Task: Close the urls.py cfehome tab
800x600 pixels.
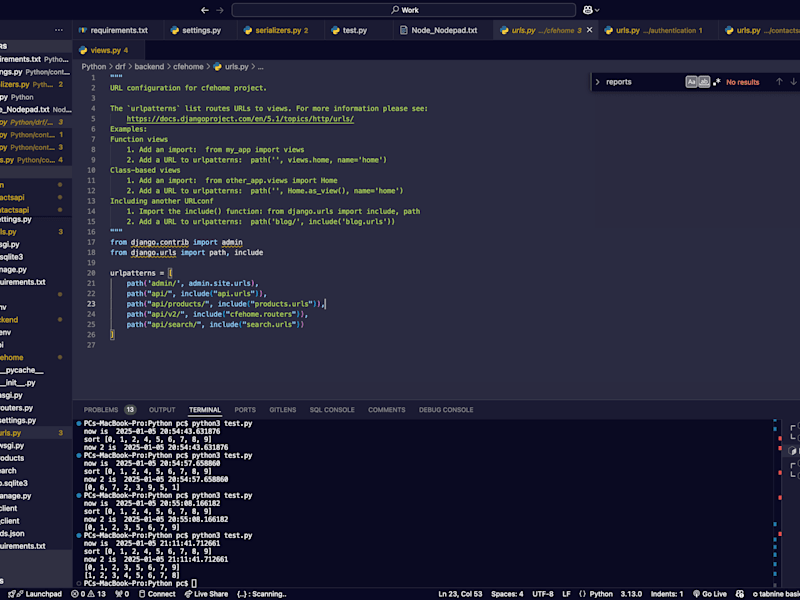Action: 589,30
